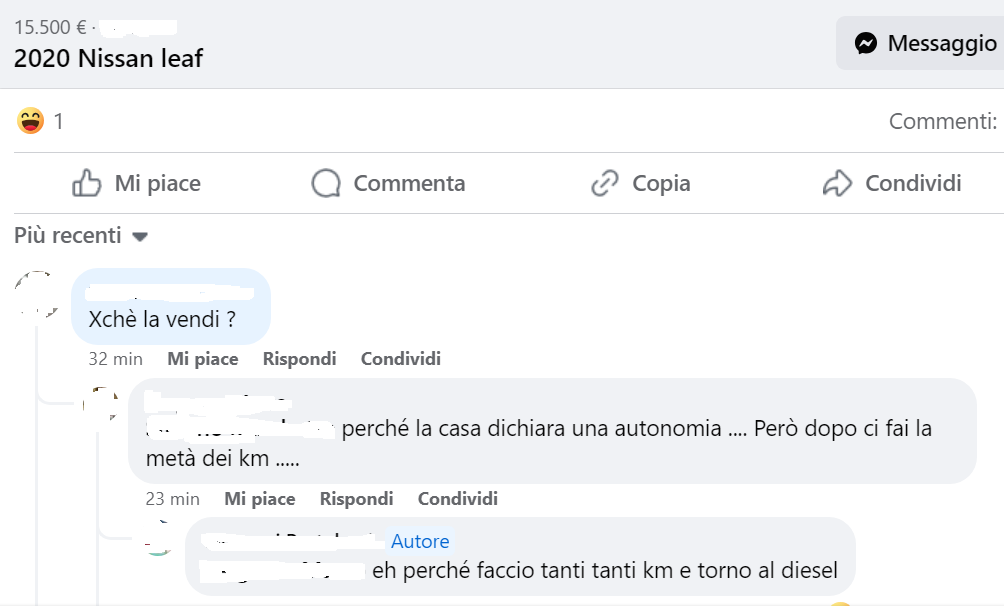The width and height of the screenshot is (1004, 606).
Task: Open avatar of the "Xchè la vendi ?" commenter
Action: 37,294
